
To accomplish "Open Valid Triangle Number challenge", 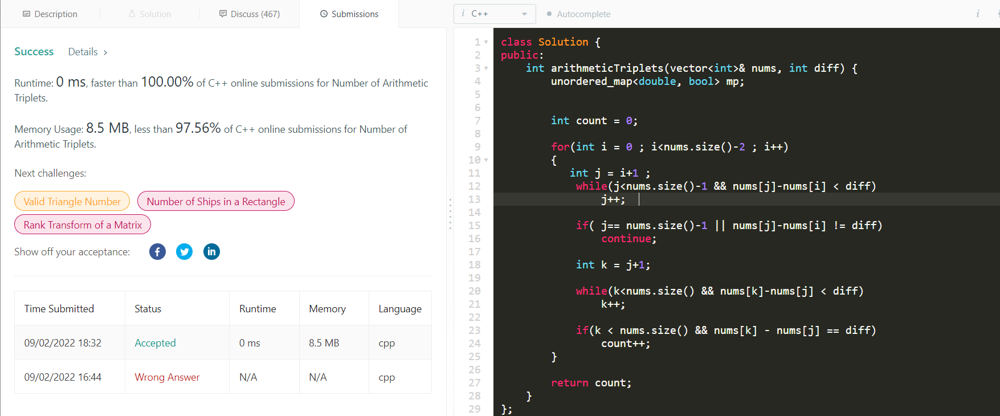I will (x=72, y=201).
